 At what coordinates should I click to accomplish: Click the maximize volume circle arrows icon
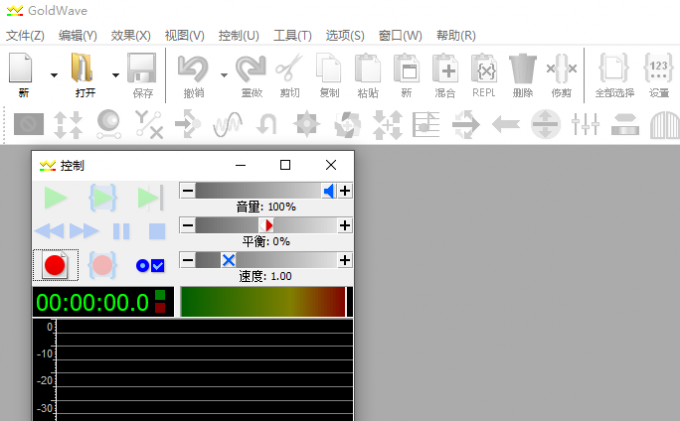coord(546,124)
